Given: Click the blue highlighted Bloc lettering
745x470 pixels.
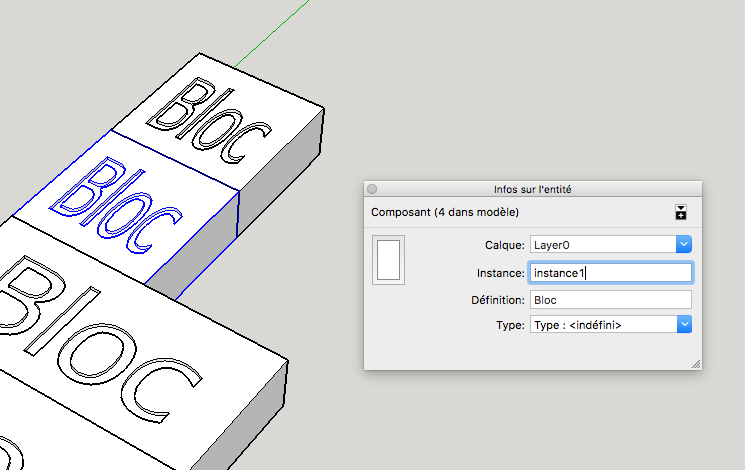Looking at the screenshot, I should pos(116,203).
